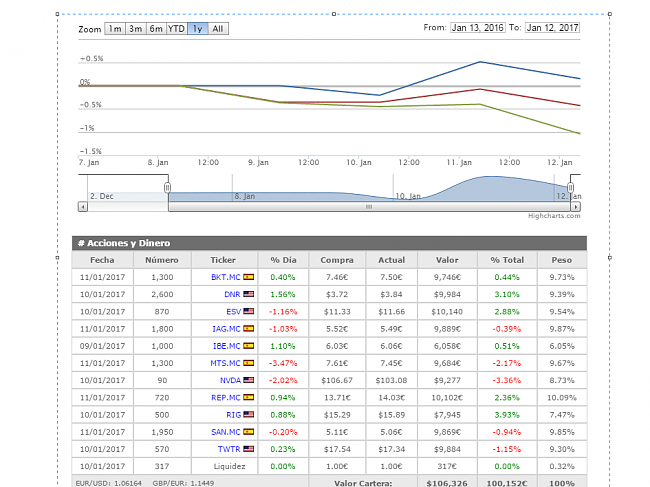650x487 pixels.
Task: Set chart zoom to 6m
Action: [156, 29]
